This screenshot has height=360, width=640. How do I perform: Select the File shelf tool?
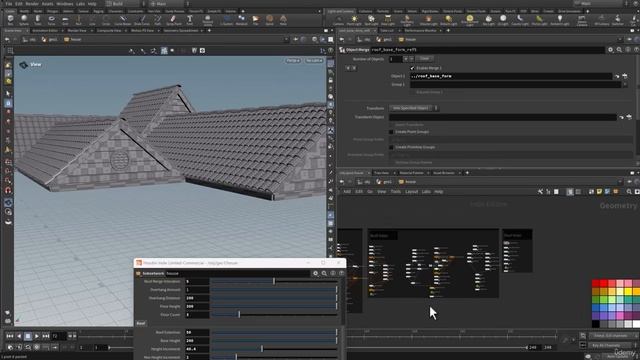[x=256, y=20]
